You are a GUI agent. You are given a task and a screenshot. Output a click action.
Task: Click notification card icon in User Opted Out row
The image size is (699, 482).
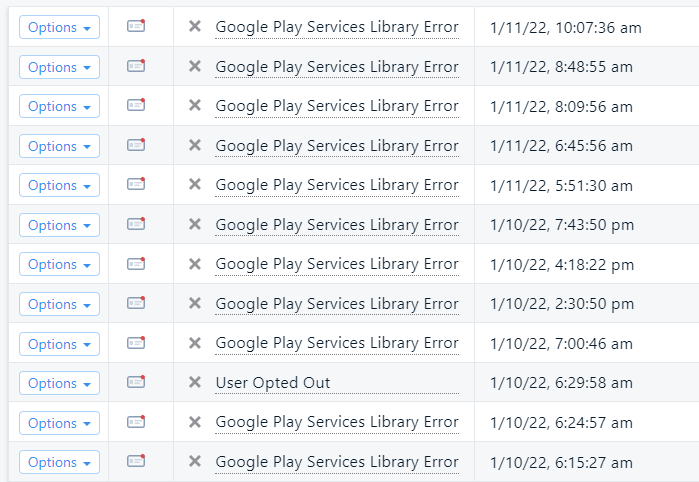(136, 382)
